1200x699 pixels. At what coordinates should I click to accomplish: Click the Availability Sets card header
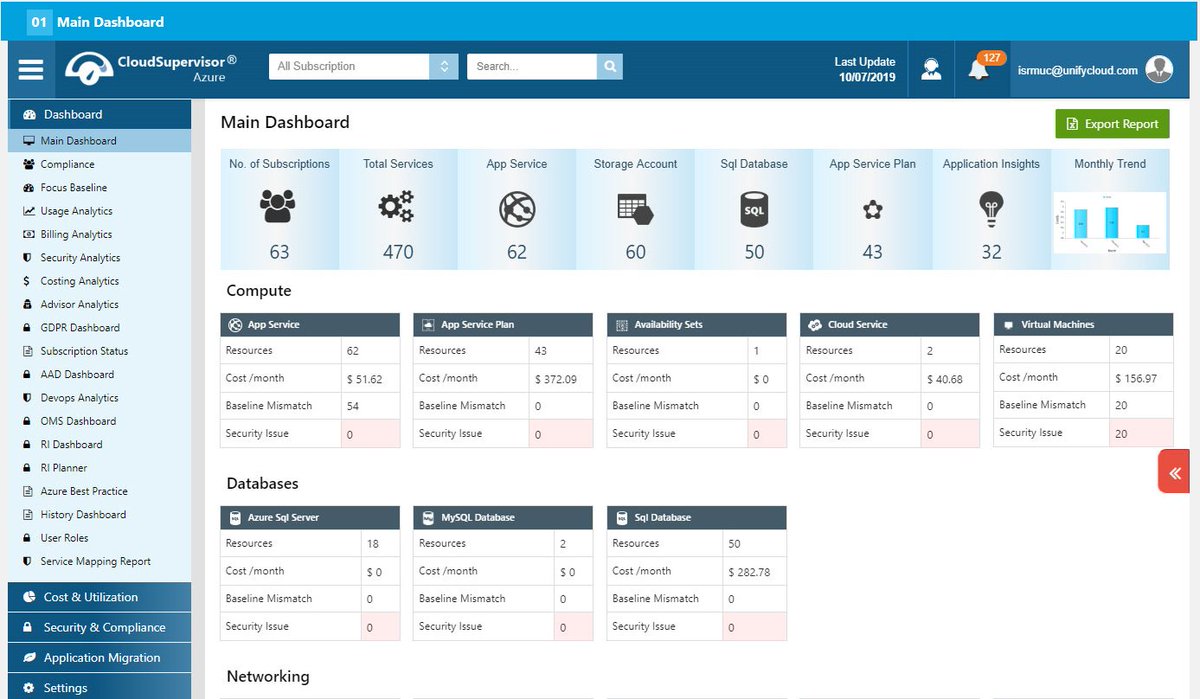coord(696,325)
